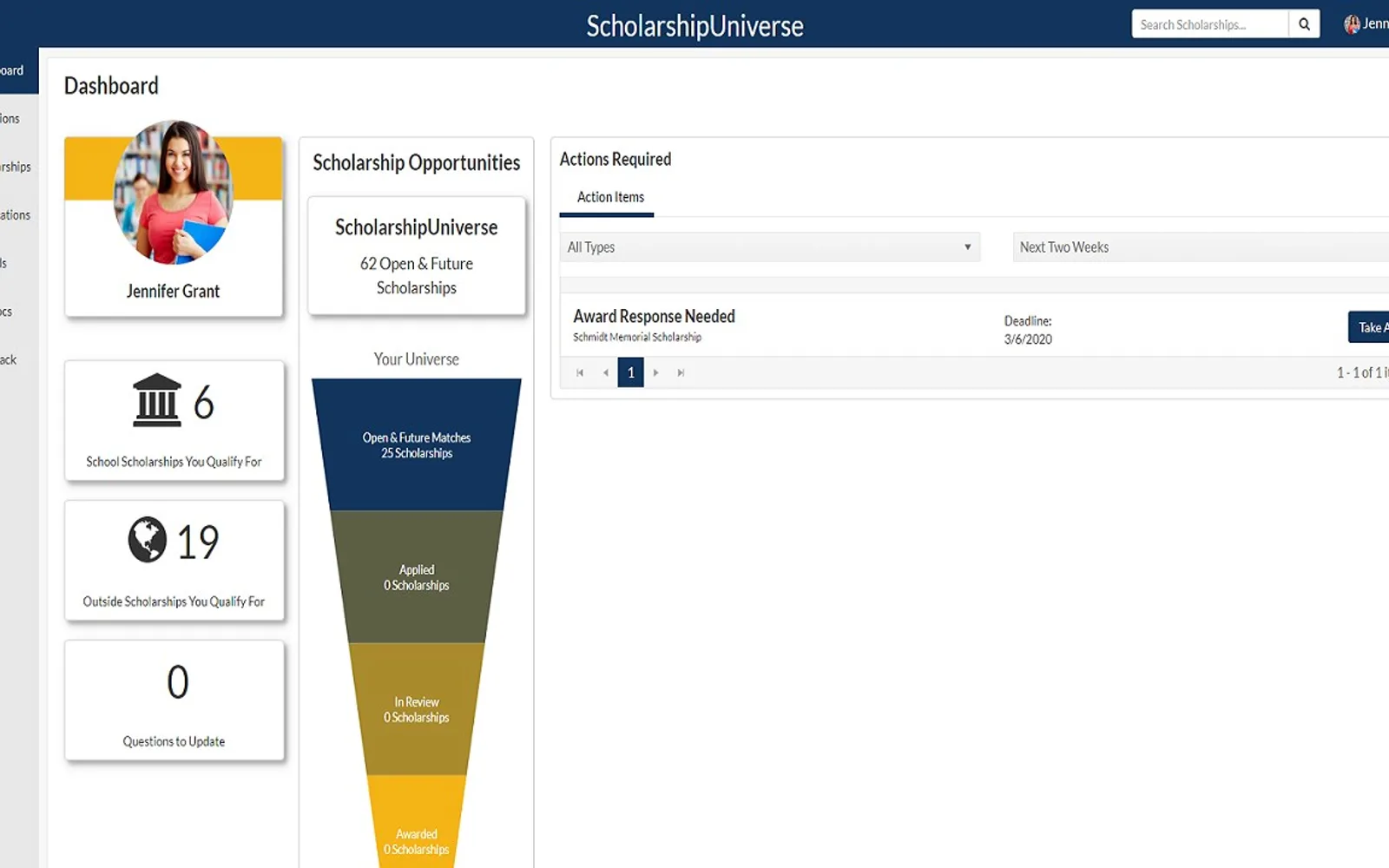Open the Questions to Update card
This screenshot has width=1389, height=868.
(174, 700)
